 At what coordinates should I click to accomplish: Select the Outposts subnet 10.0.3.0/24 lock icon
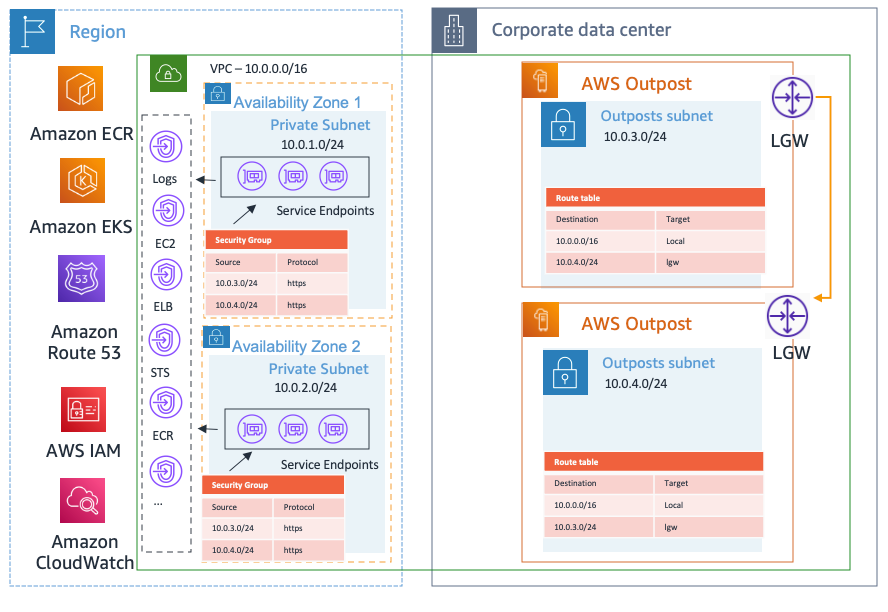(562, 126)
